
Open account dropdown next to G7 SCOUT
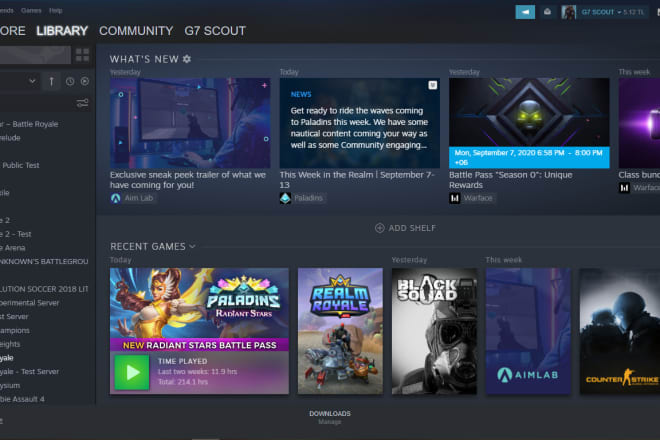(x=619, y=13)
